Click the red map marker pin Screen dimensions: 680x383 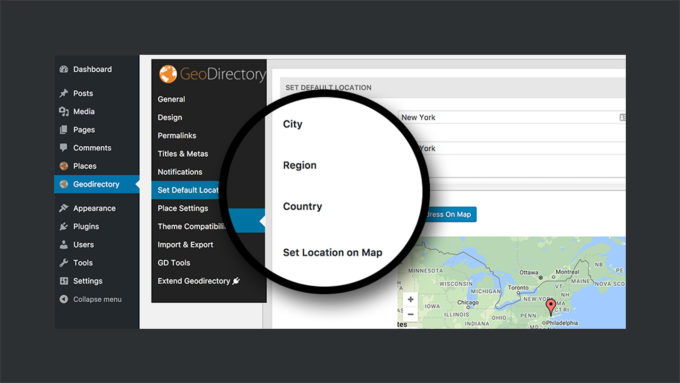click(550, 307)
